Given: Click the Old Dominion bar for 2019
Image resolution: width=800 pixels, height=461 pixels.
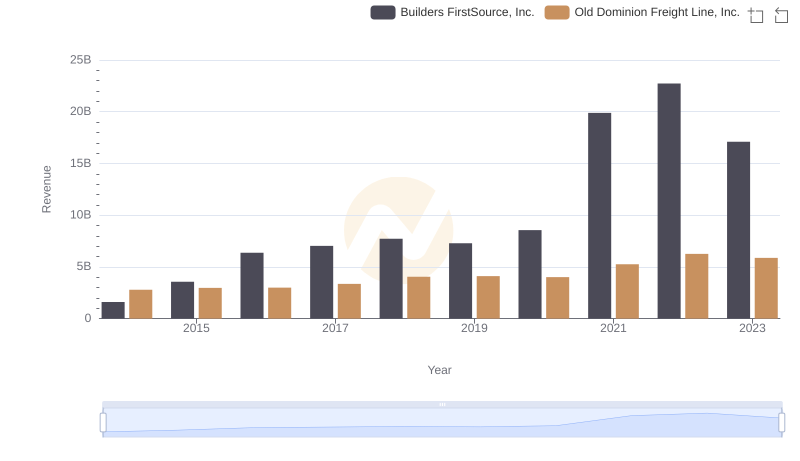Looking at the screenshot, I should click(488, 297).
